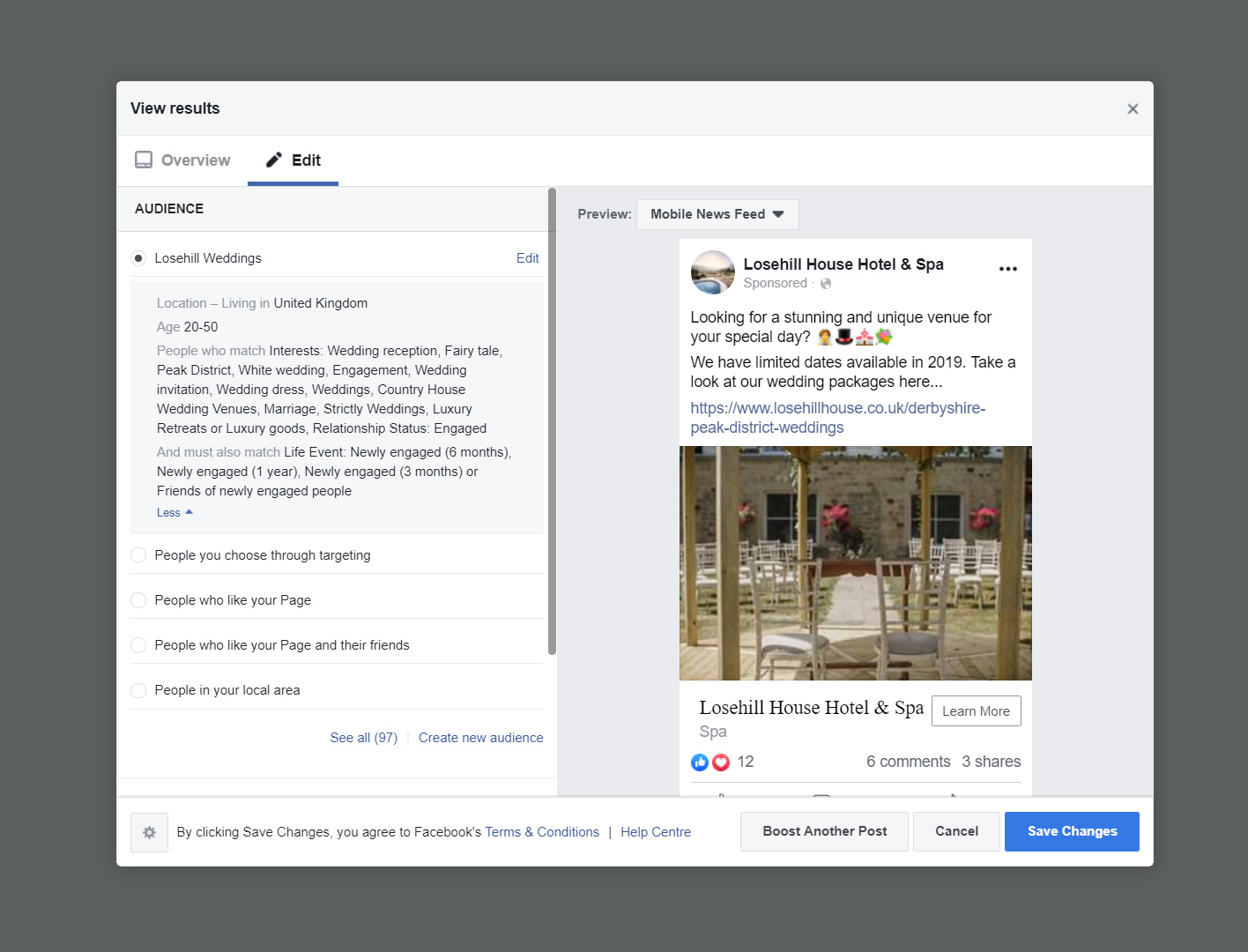This screenshot has height=952, width=1248.
Task: Switch to the Overview tab
Action: (x=182, y=160)
